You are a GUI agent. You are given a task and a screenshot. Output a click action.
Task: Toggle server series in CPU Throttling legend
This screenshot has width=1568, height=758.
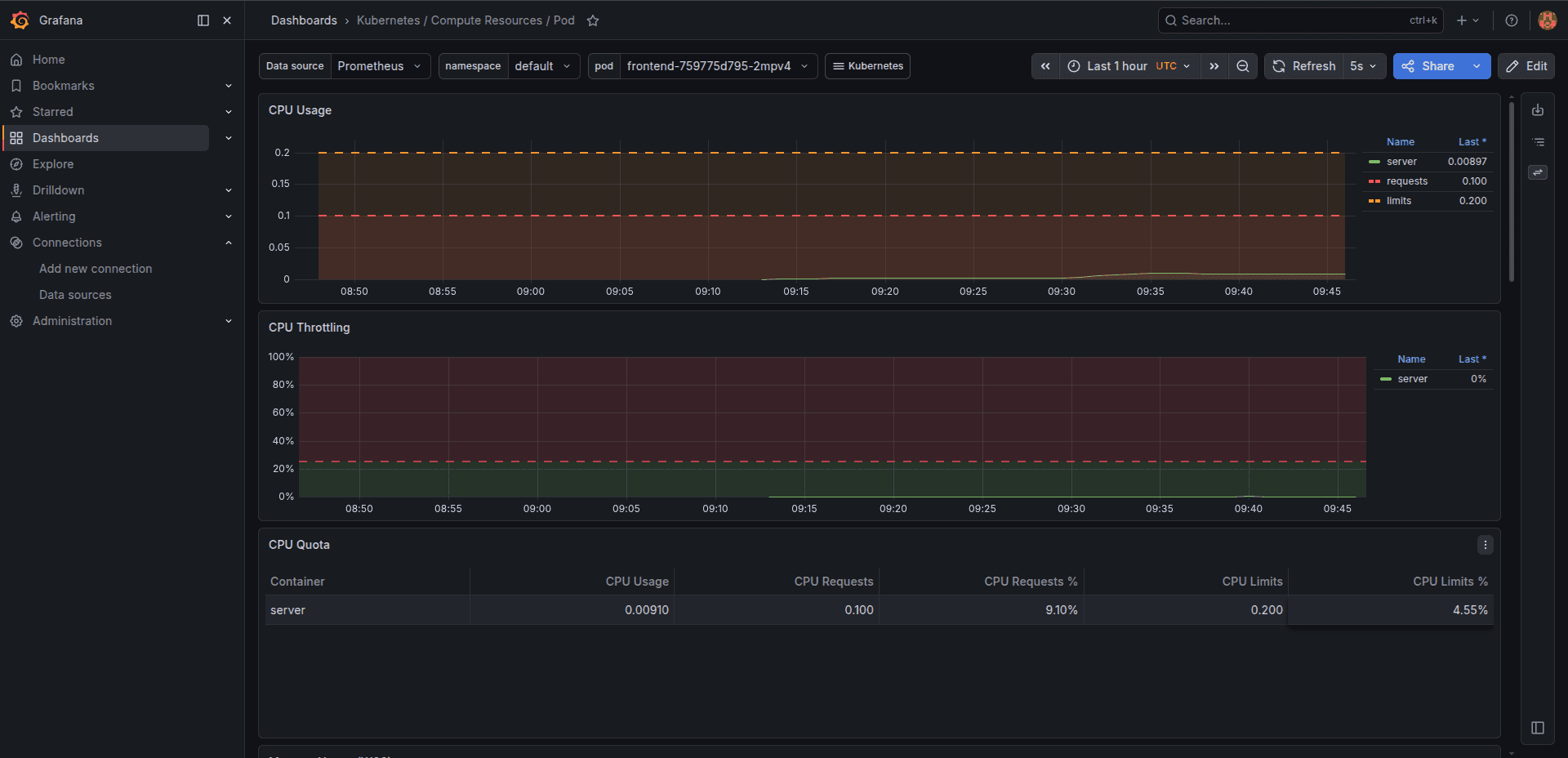click(x=1413, y=379)
